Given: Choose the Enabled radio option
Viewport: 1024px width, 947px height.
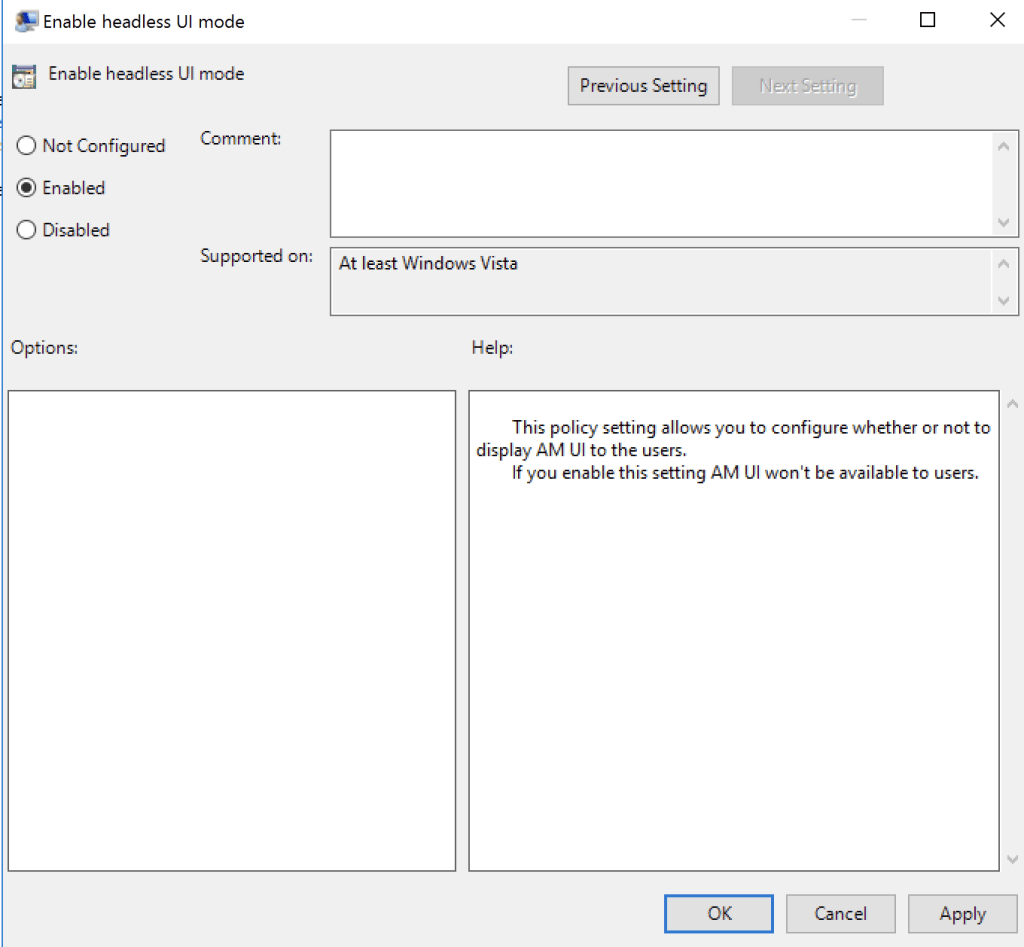Looking at the screenshot, I should [x=27, y=188].
